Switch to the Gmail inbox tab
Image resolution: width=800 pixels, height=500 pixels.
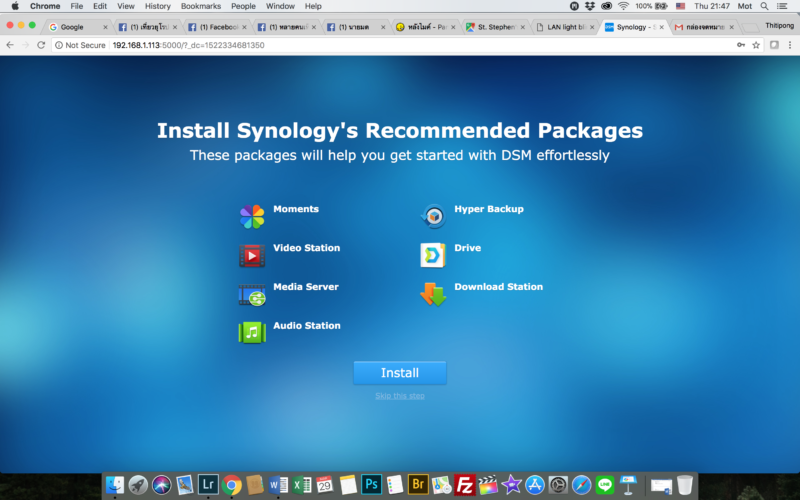click(704, 27)
